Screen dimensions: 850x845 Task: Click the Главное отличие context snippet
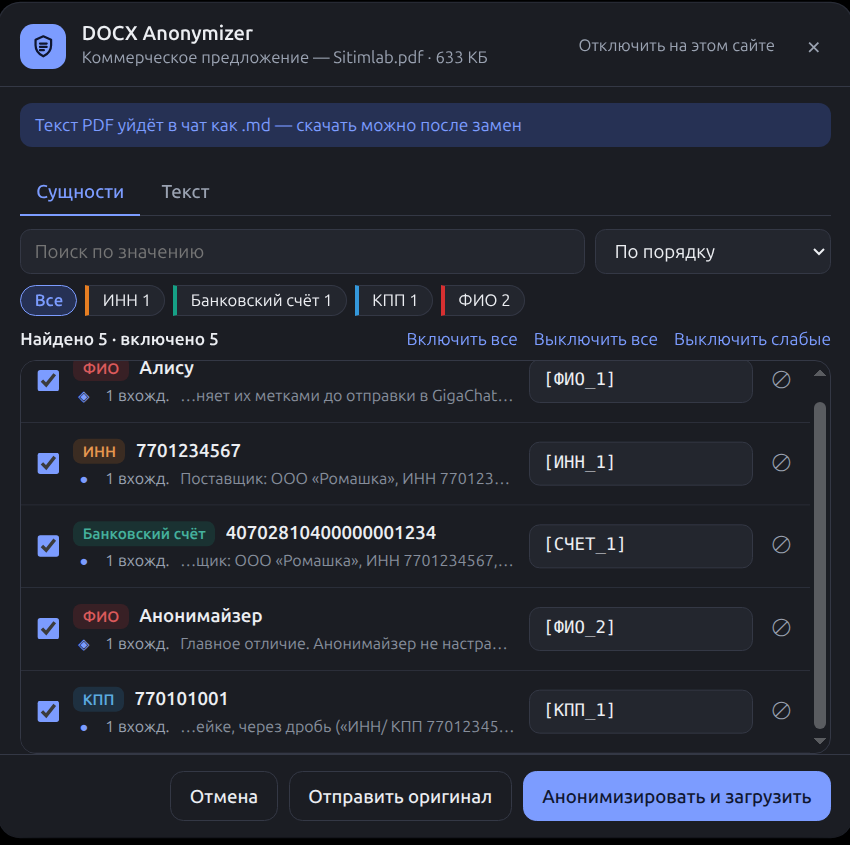pyautogui.click(x=344, y=644)
